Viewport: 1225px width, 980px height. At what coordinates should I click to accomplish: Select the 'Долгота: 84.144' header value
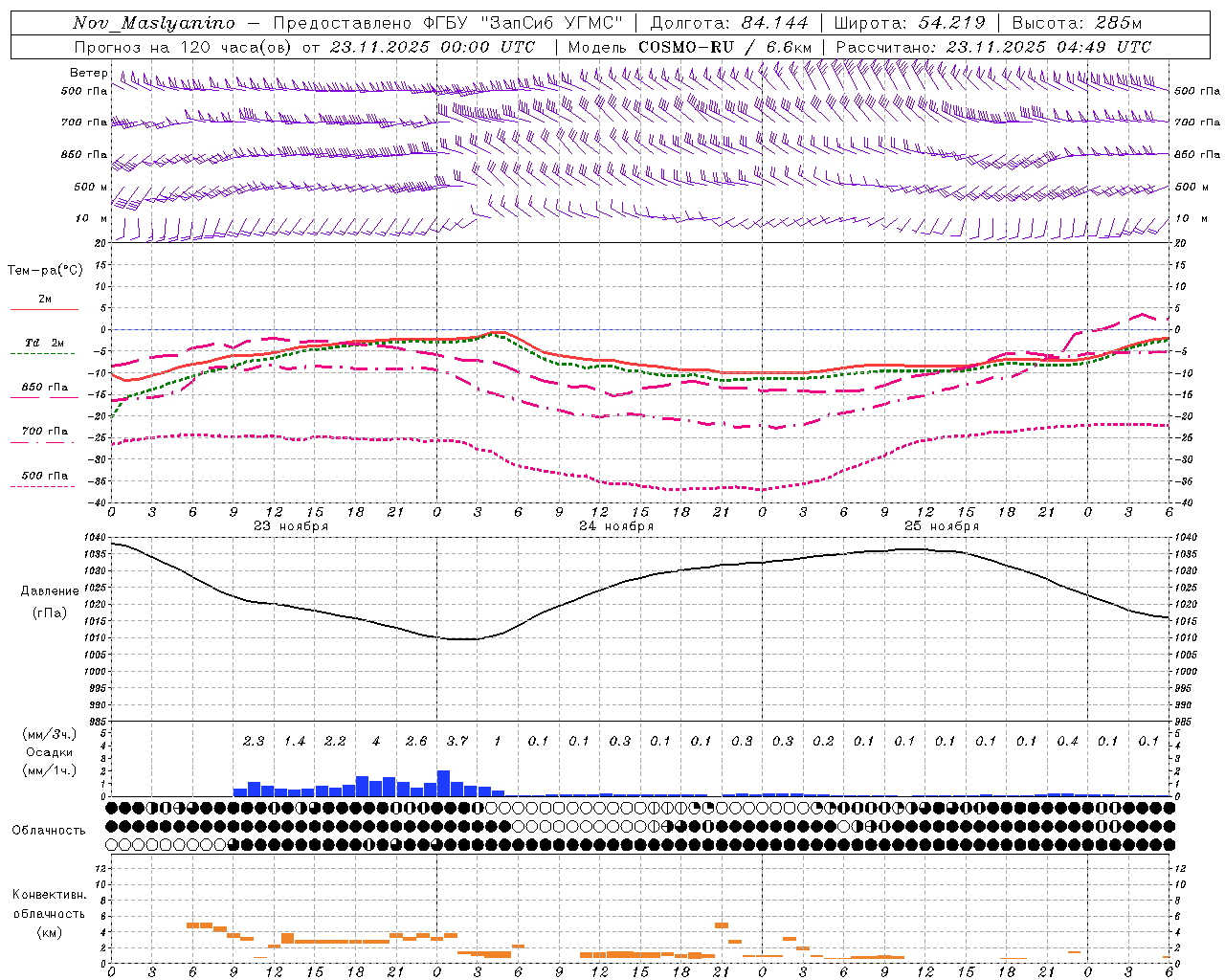pyautogui.click(x=730, y=23)
